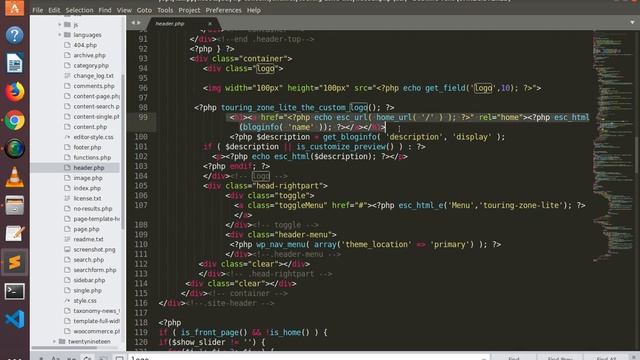Expand the twentynineteen folder arrow
640x360 pixels.
click(x=54, y=341)
